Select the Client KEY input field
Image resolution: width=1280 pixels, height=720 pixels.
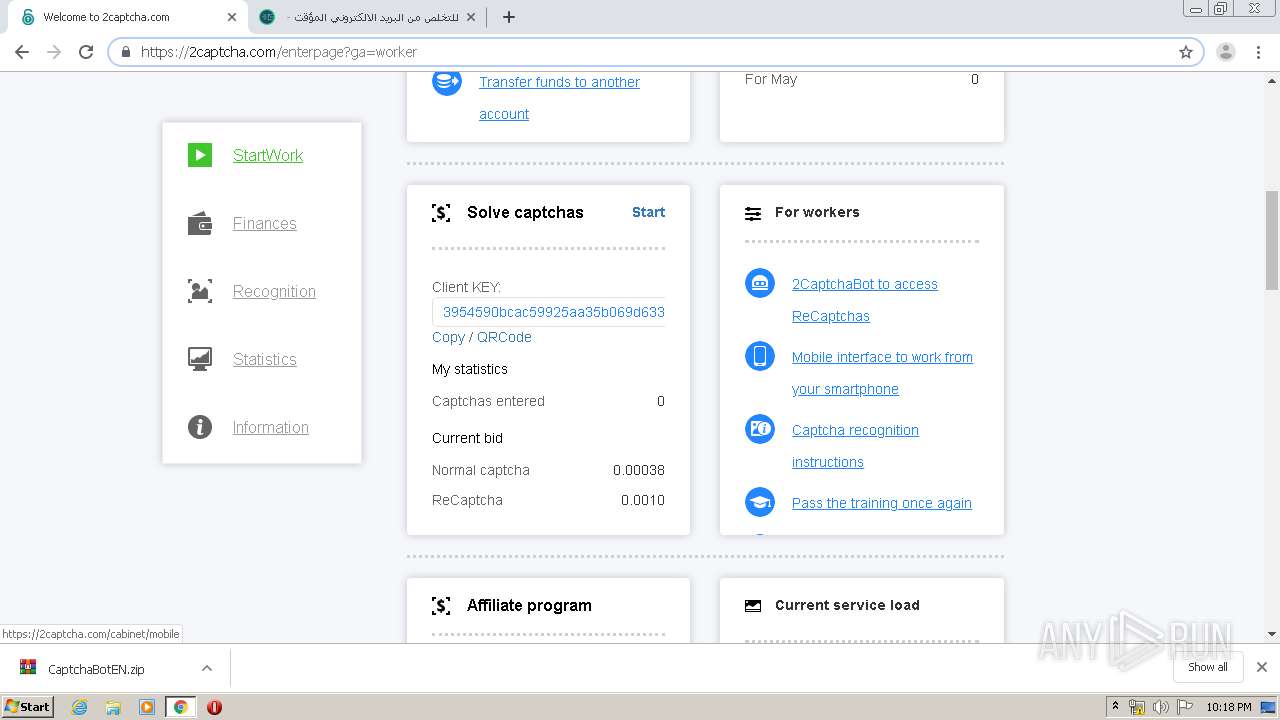[x=549, y=312]
